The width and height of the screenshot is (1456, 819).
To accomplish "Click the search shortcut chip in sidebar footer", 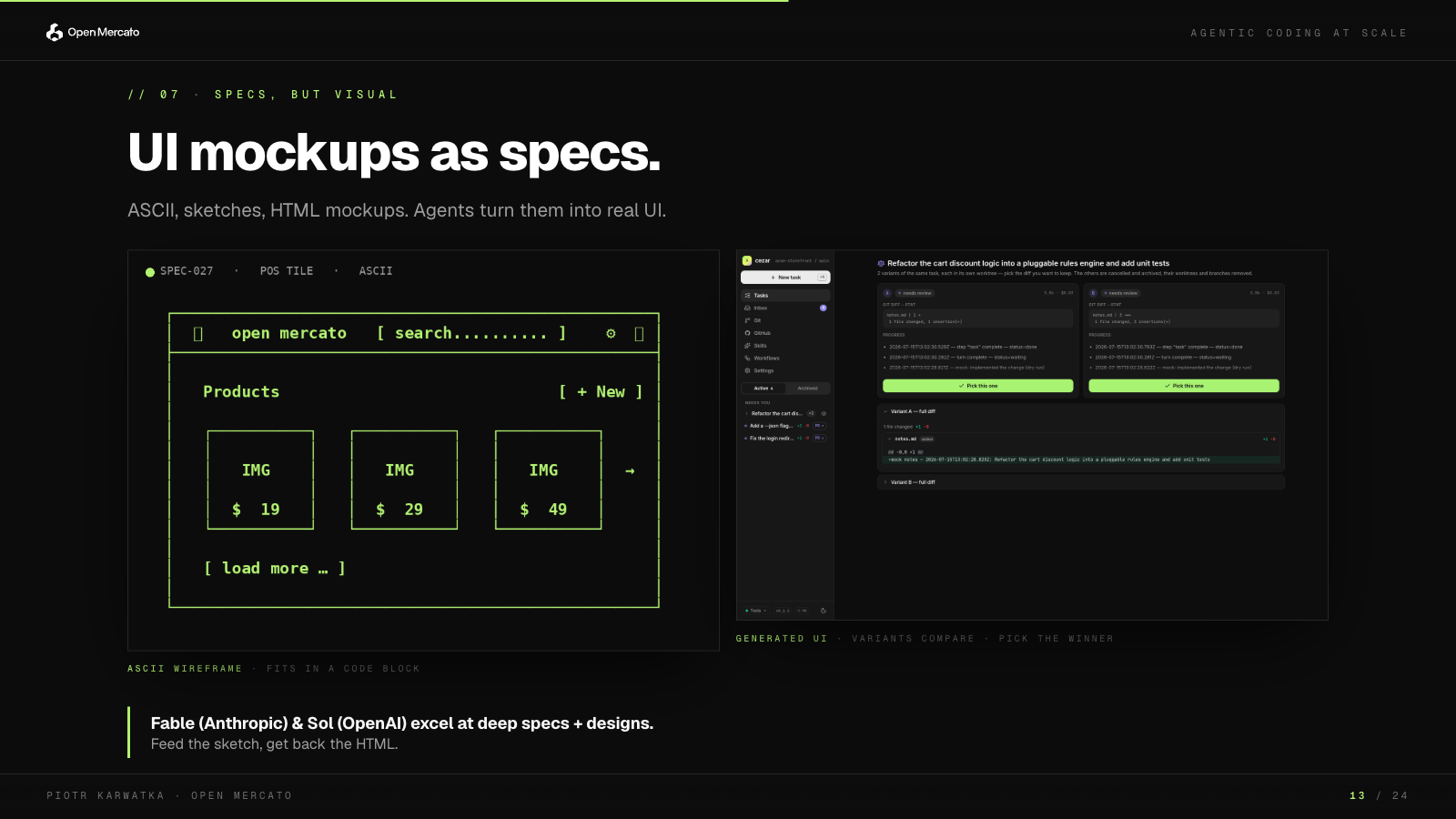I will click(802, 611).
